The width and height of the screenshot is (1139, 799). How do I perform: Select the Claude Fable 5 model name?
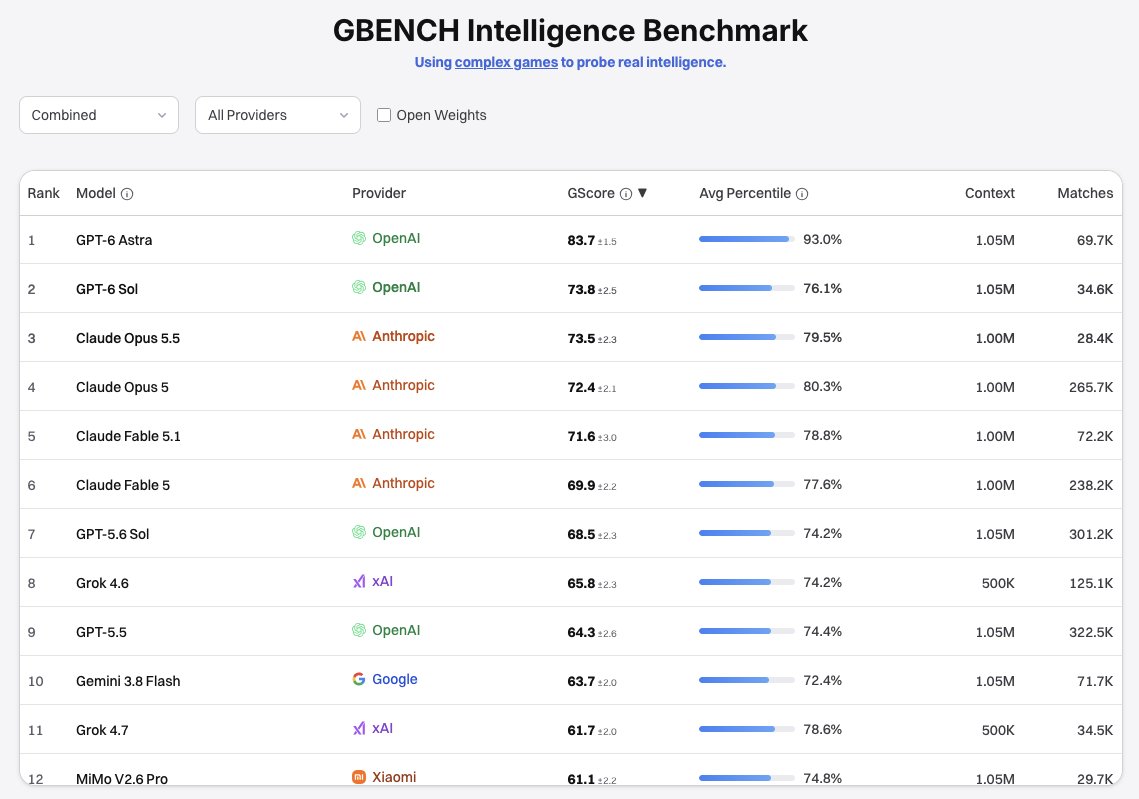tap(123, 485)
